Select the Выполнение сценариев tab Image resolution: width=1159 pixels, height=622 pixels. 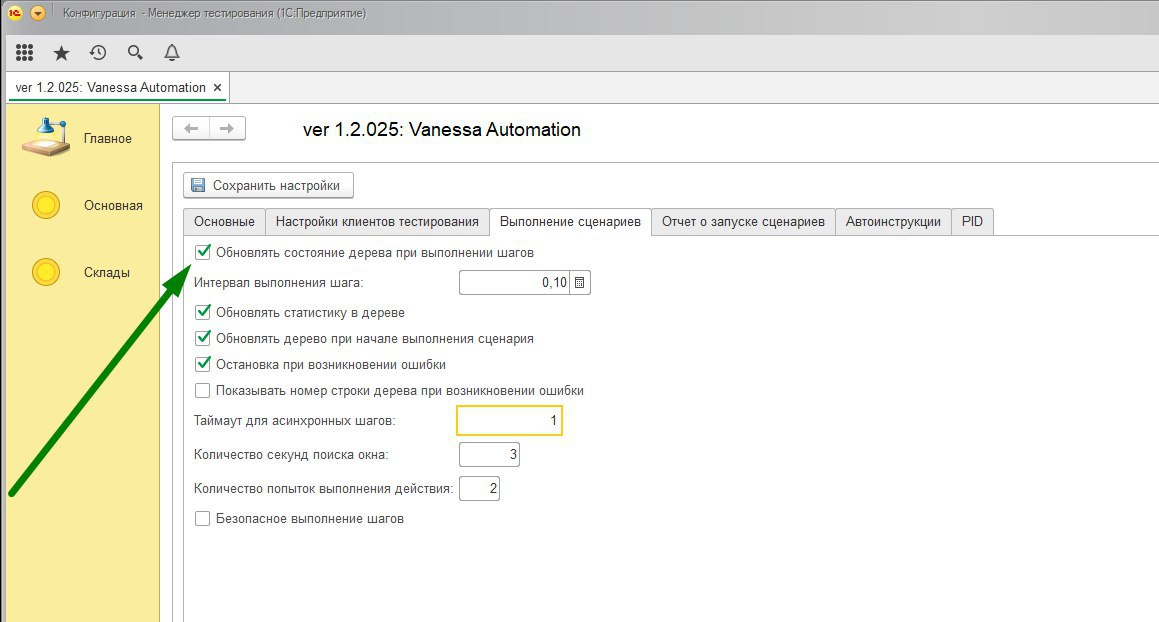[x=570, y=222]
